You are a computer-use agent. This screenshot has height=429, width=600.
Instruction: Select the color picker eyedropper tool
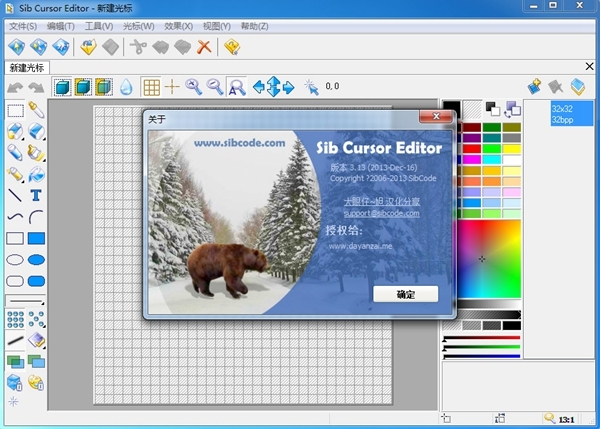pyautogui.click(x=36, y=110)
